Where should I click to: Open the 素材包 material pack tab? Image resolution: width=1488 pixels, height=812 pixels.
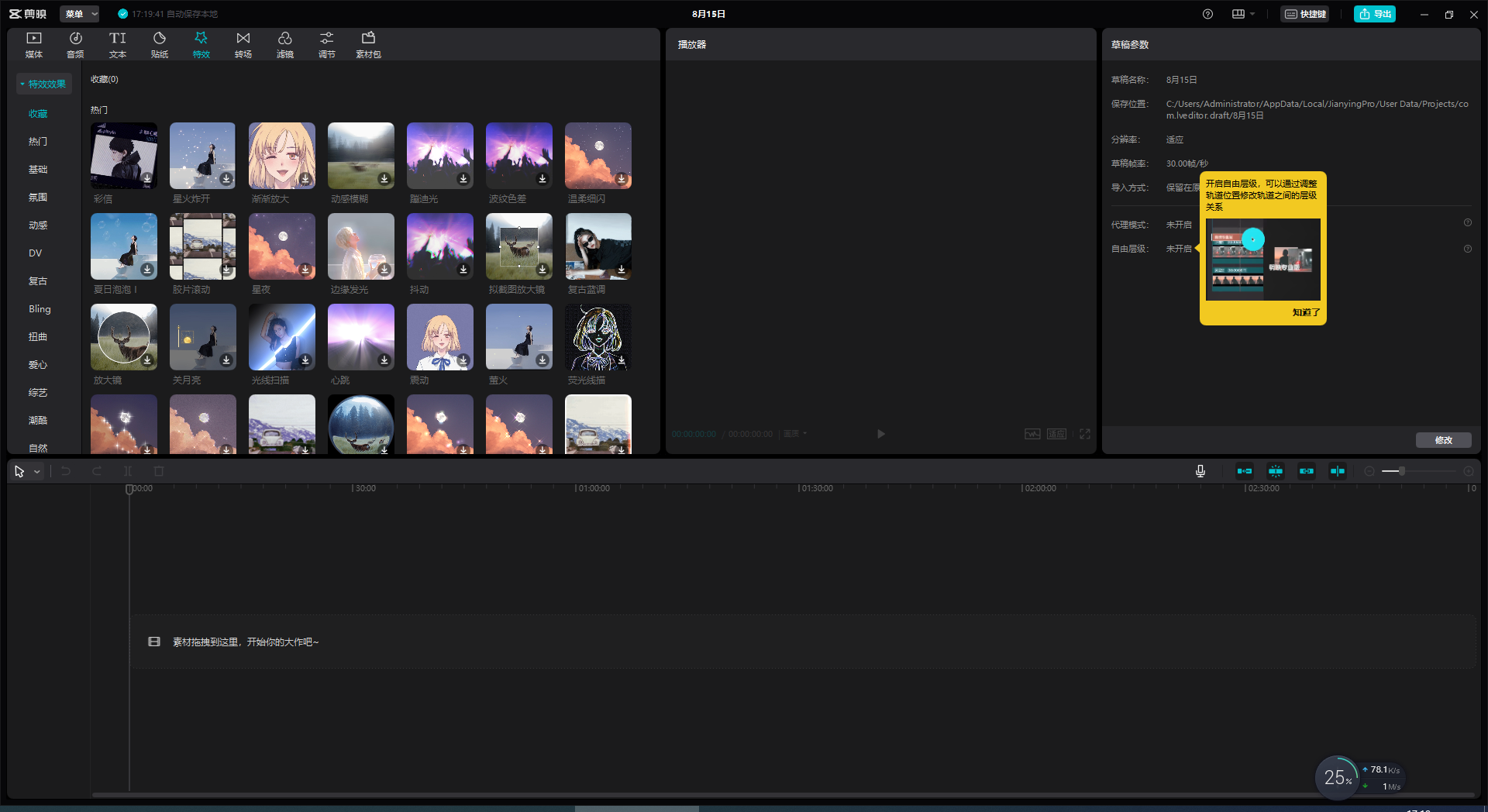point(368,45)
